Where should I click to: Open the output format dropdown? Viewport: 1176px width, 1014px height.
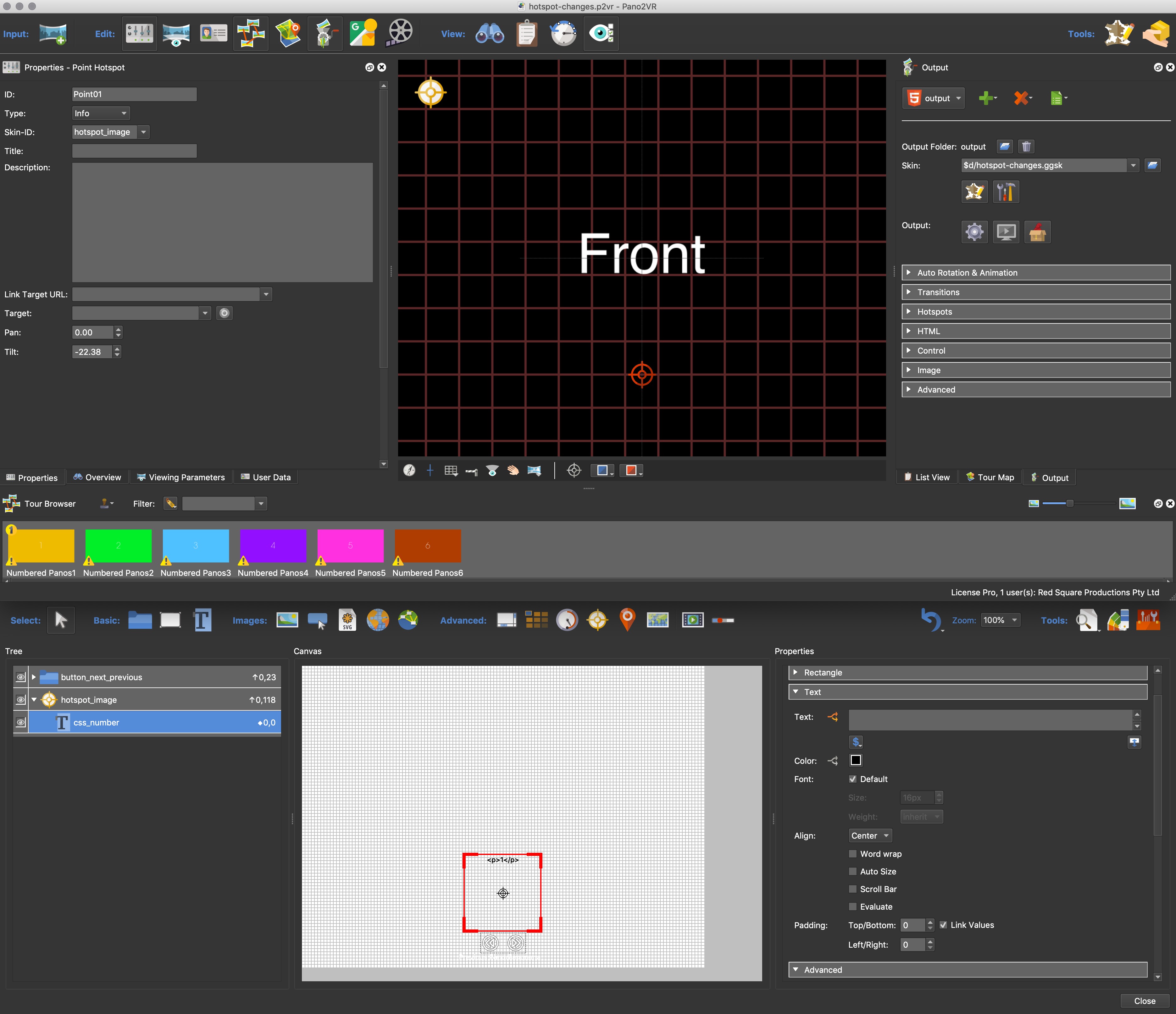[x=934, y=98]
